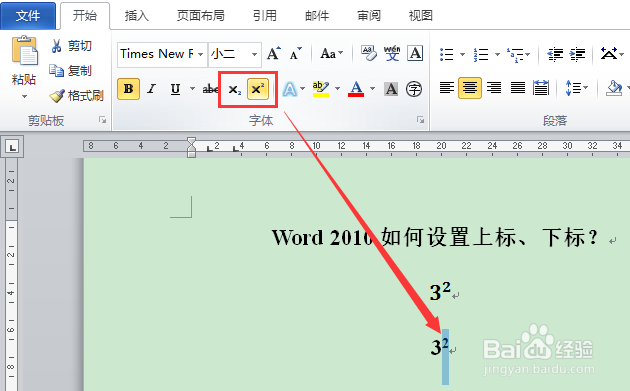Click the tab selector L button
Image resolution: width=630 pixels, height=391 pixels.
point(12,147)
